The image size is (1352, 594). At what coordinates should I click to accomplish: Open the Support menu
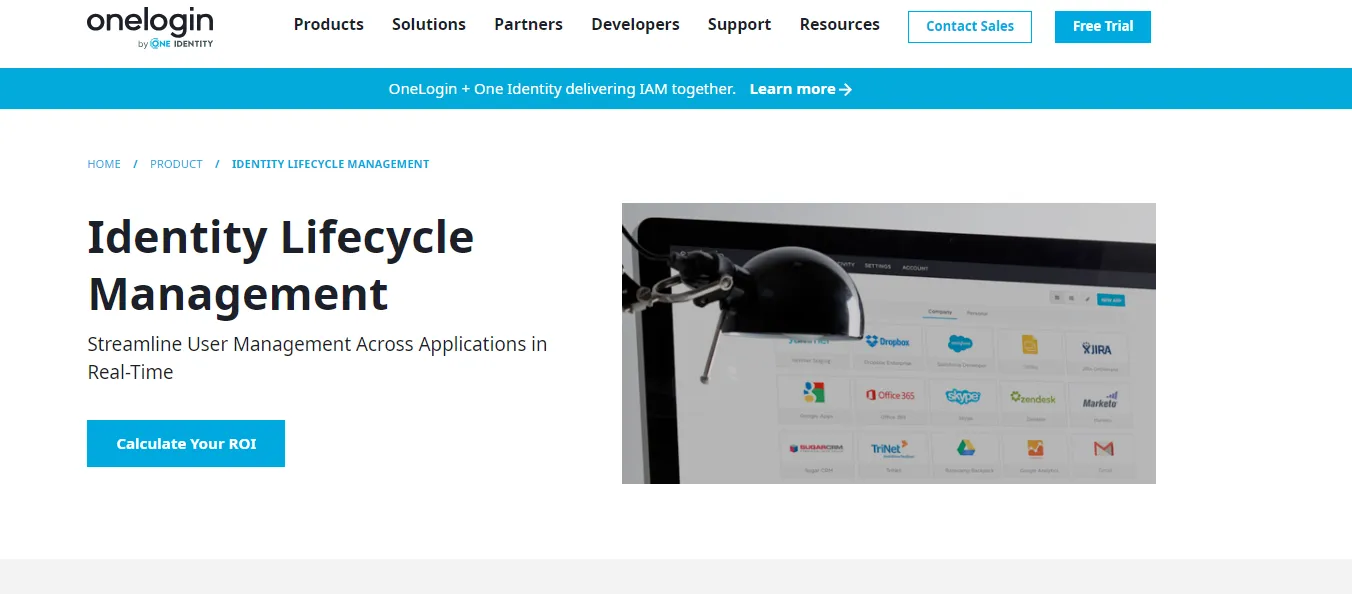tap(739, 24)
